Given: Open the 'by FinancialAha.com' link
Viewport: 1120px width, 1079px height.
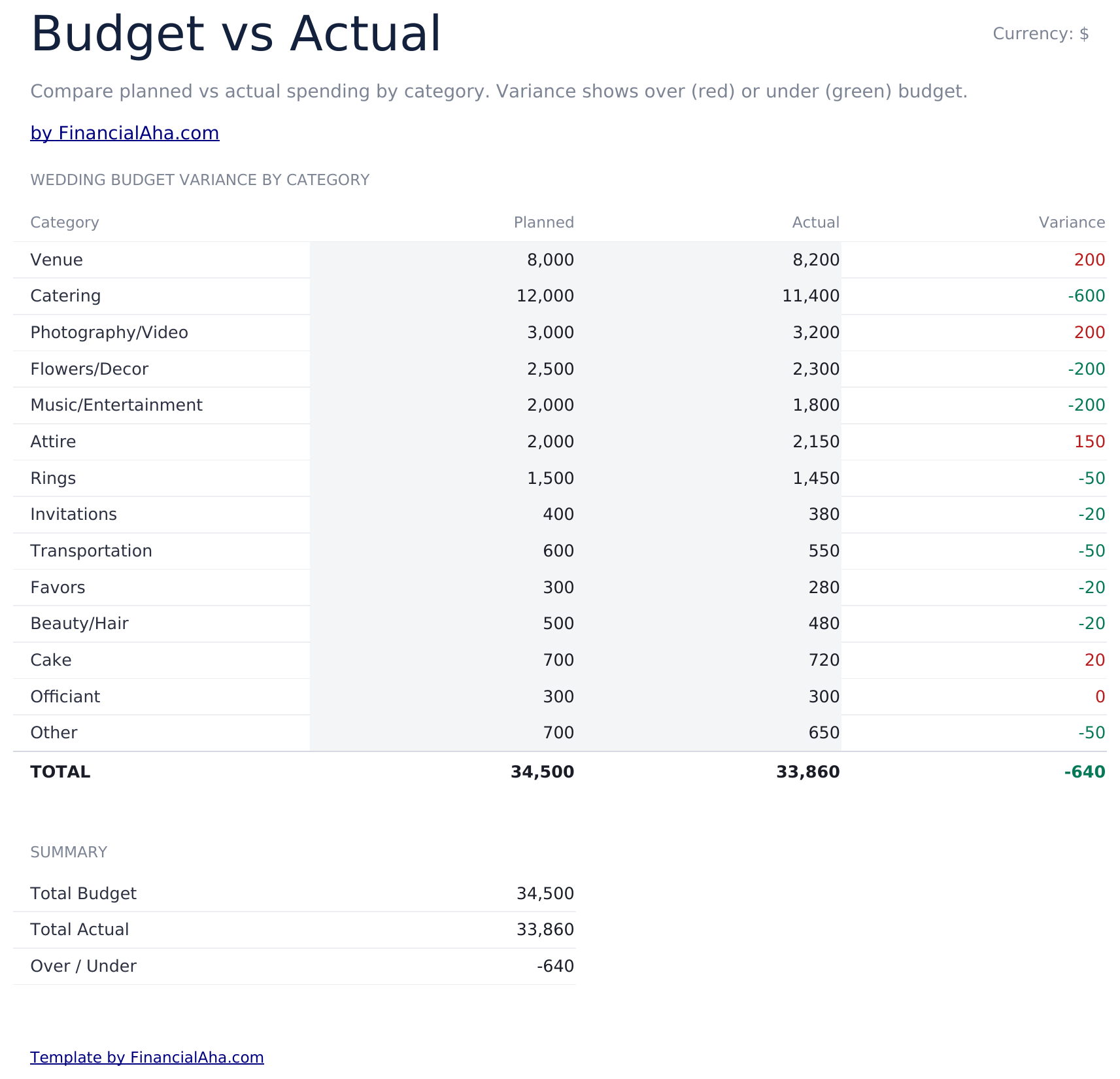Looking at the screenshot, I should 125,133.
